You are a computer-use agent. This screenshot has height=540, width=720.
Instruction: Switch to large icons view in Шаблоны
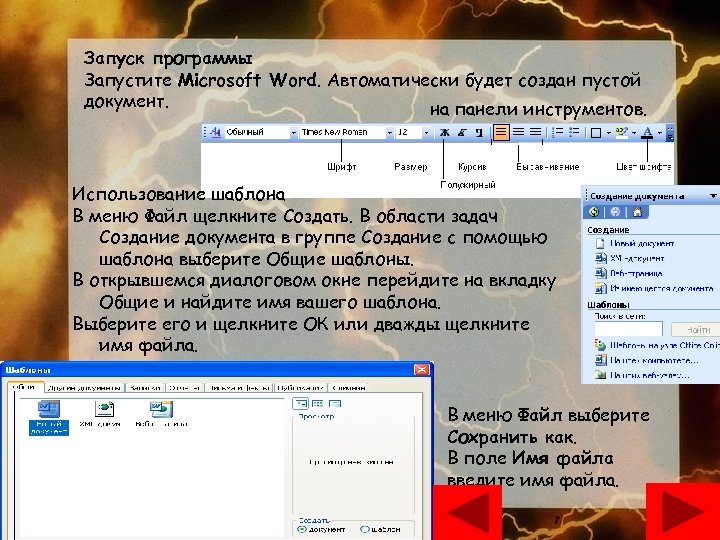300,404
